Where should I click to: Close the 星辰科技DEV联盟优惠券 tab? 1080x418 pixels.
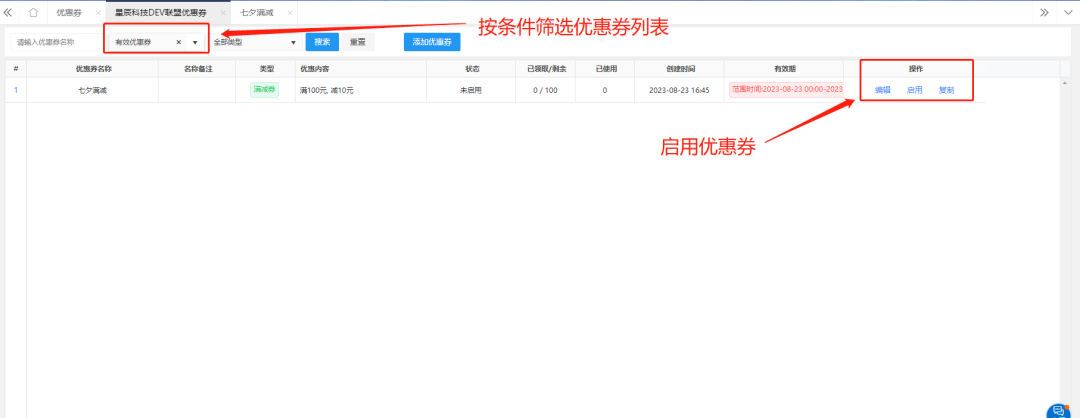tap(223, 13)
